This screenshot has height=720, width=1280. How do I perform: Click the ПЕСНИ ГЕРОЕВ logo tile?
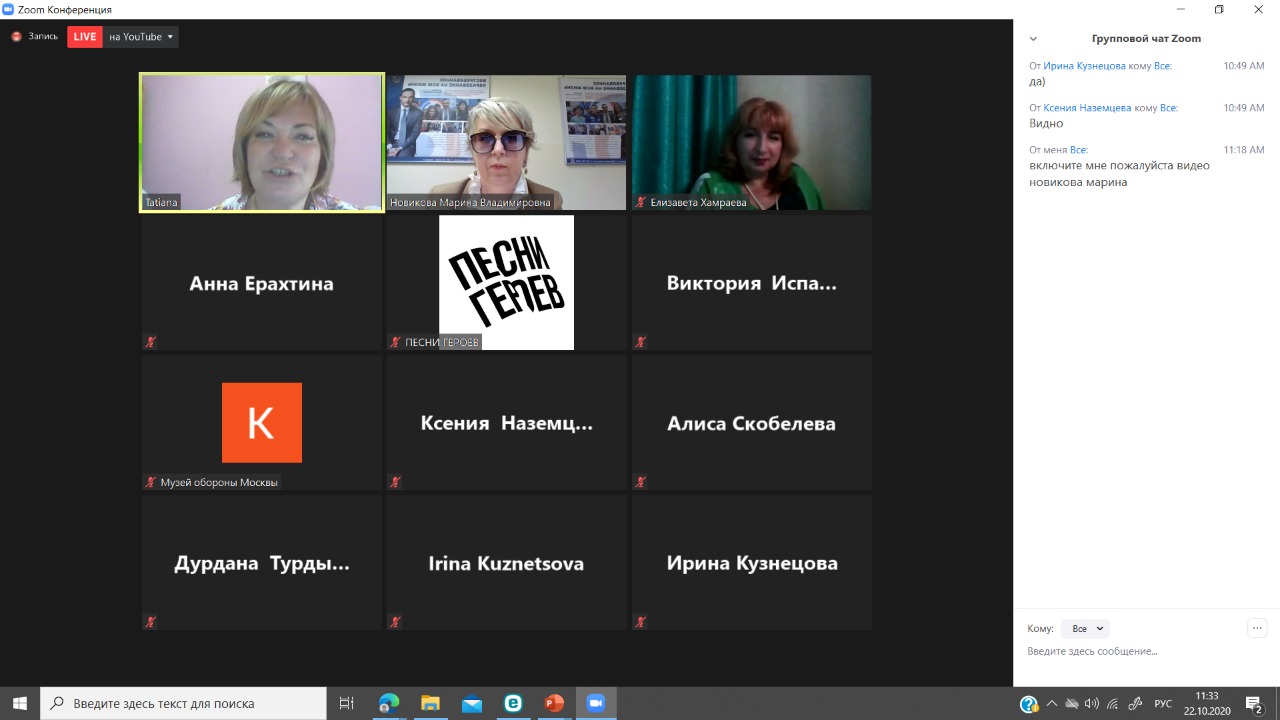click(506, 282)
